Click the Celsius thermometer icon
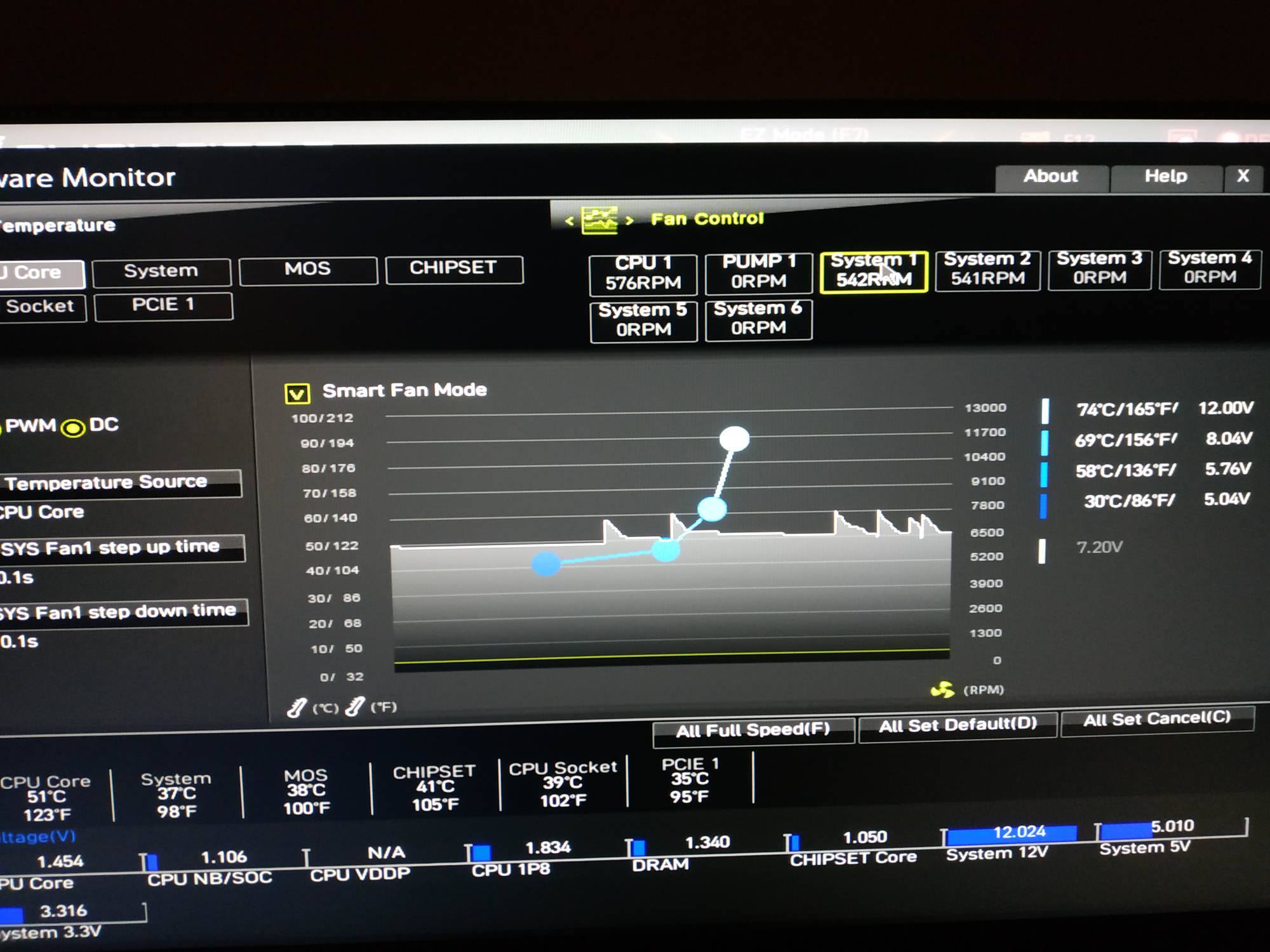This screenshot has height=952, width=1270. (297, 707)
